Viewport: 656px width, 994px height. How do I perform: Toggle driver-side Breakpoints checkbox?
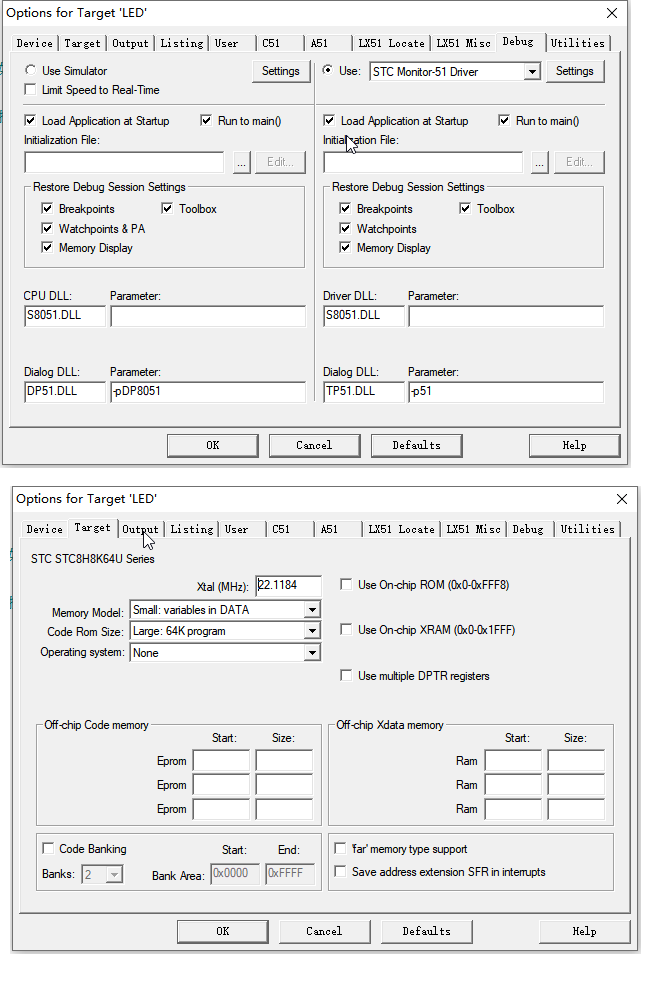point(345,208)
